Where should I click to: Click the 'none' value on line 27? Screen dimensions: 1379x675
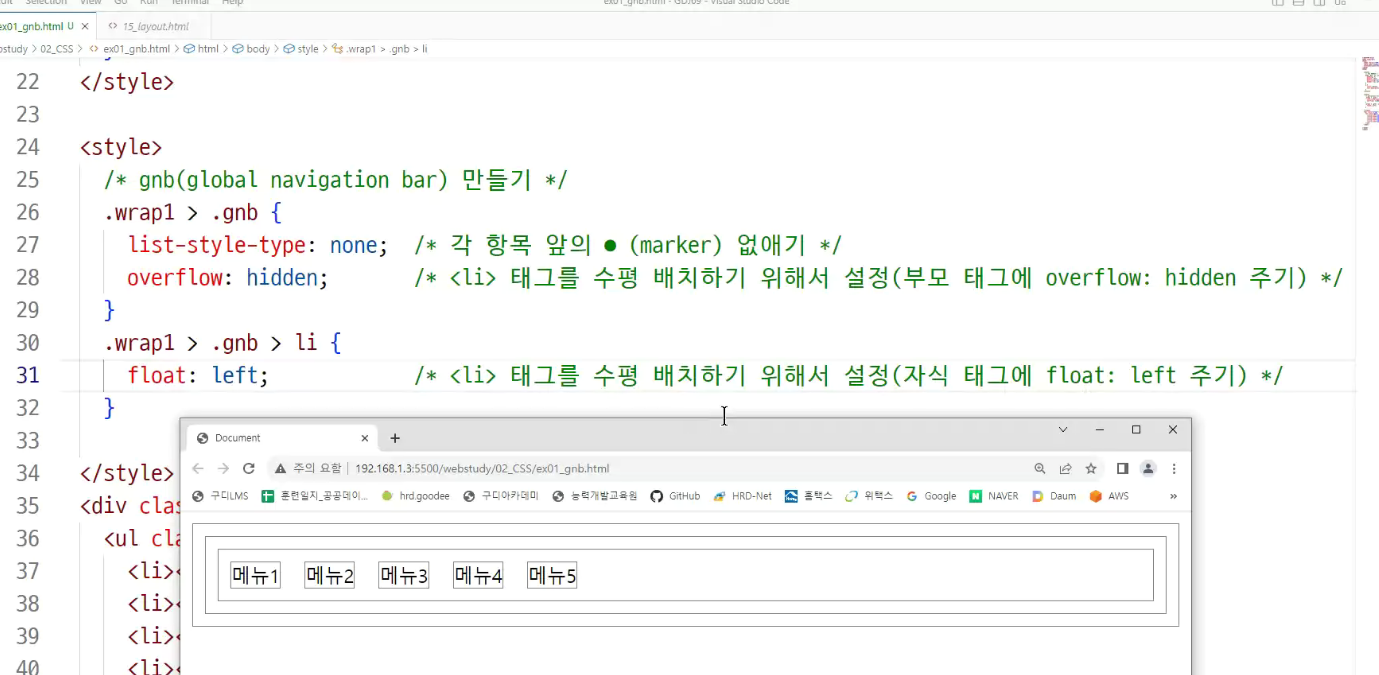coord(353,245)
